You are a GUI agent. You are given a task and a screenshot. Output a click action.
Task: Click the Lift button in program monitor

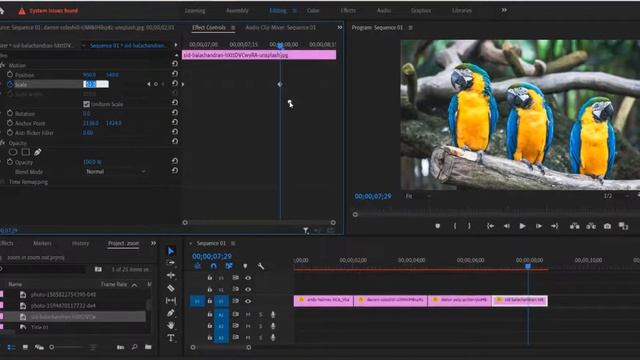tap(575, 226)
